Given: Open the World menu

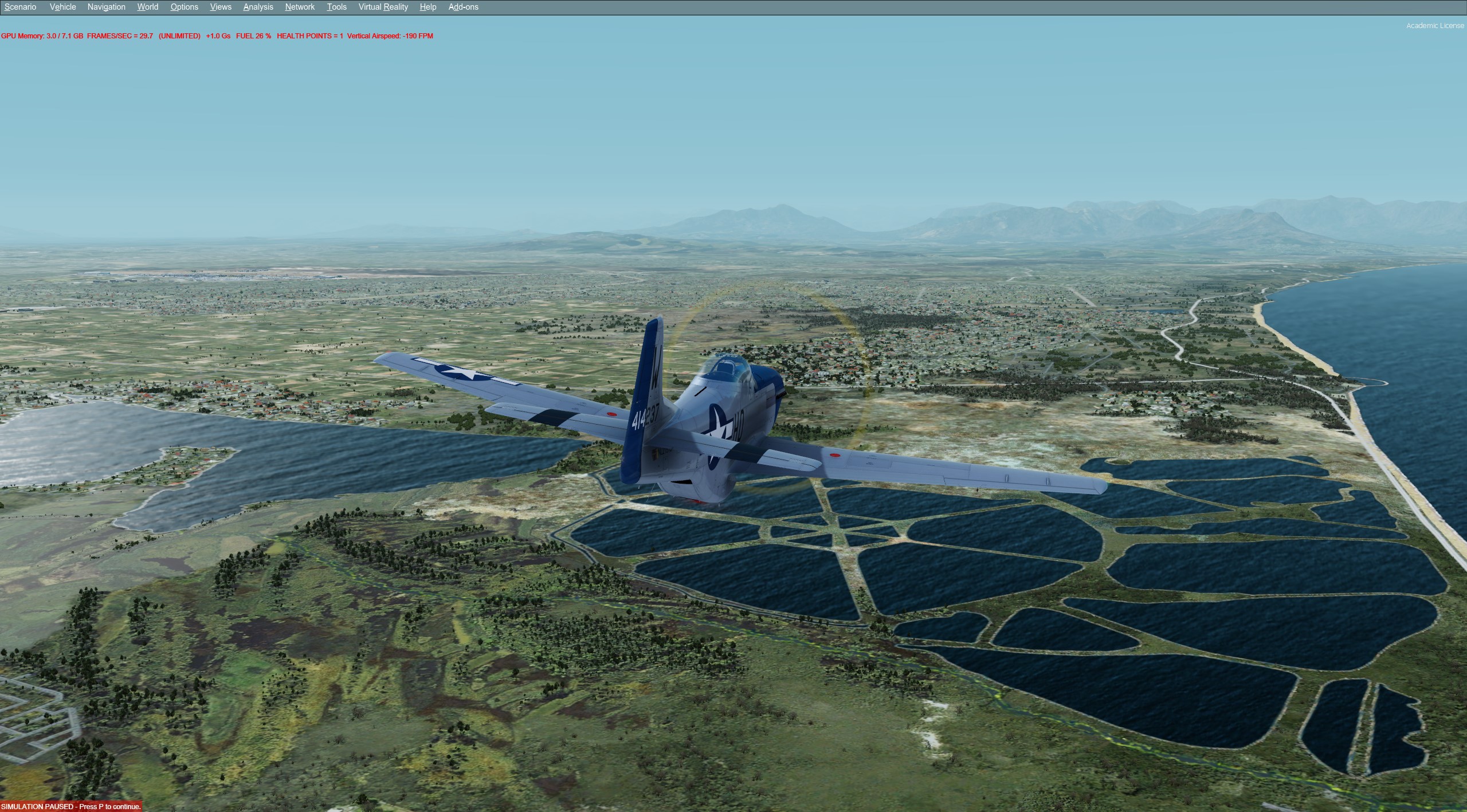Looking at the screenshot, I should (147, 7).
